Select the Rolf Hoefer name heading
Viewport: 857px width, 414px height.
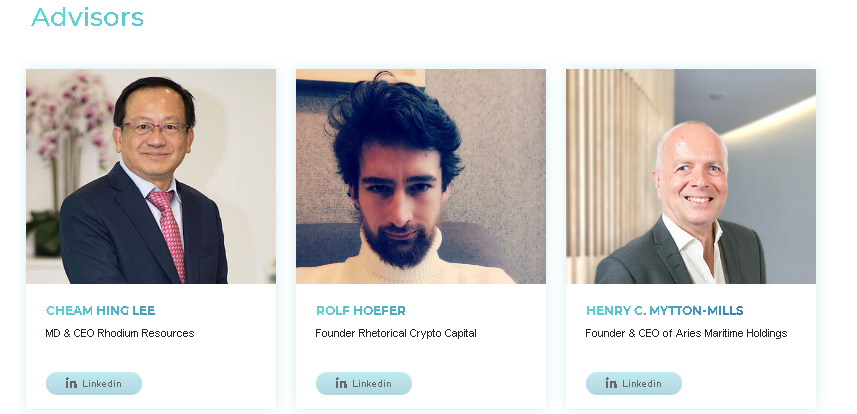click(361, 311)
